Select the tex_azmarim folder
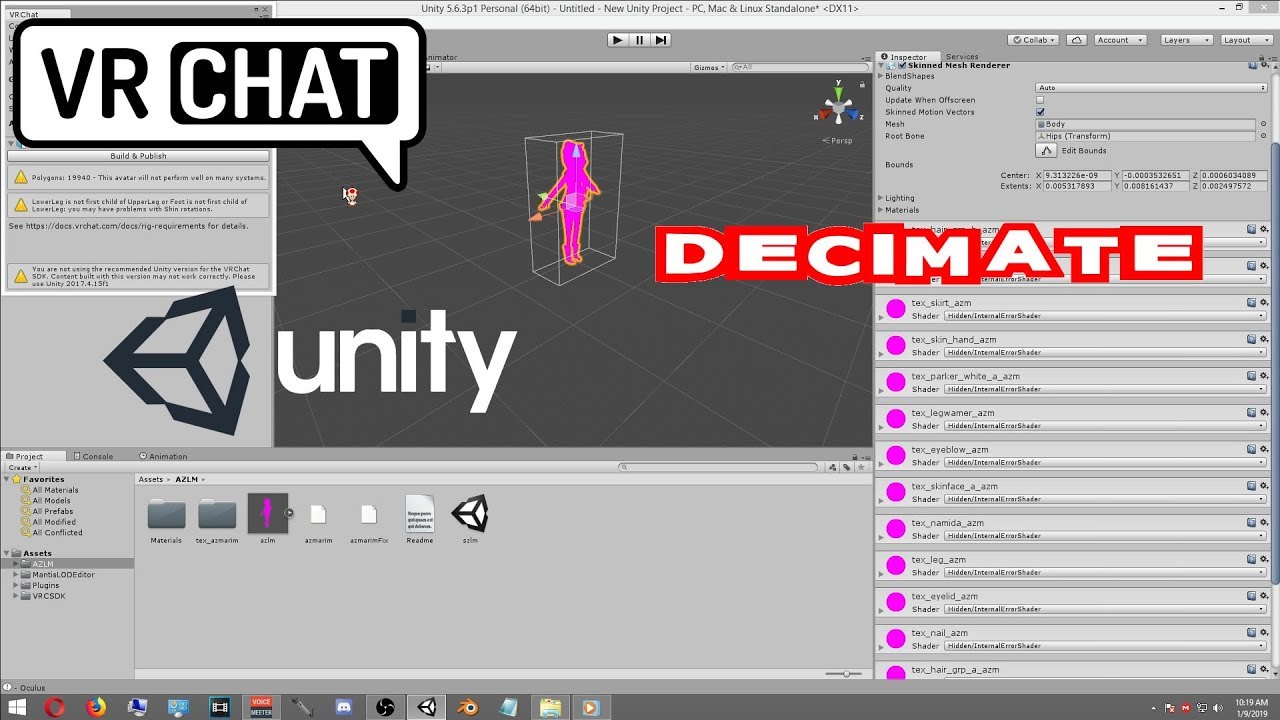 217,520
